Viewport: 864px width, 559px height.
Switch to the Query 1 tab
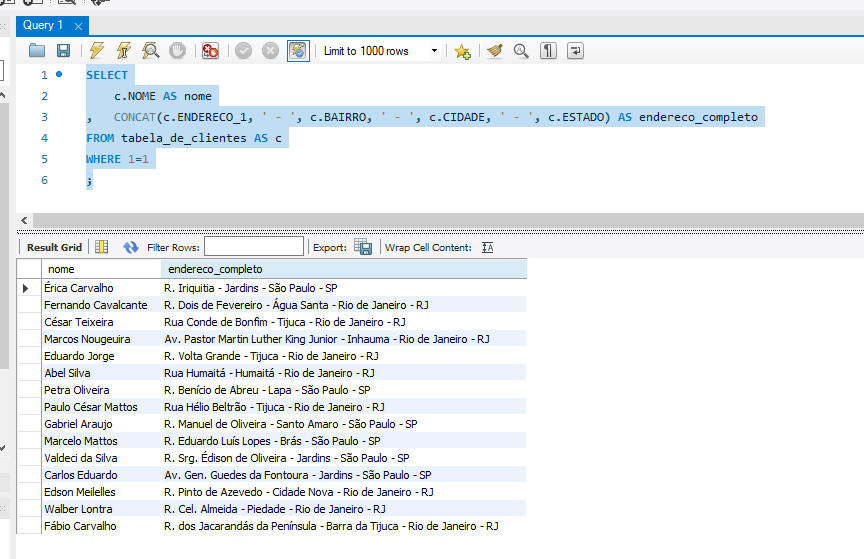tap(43, 25)
